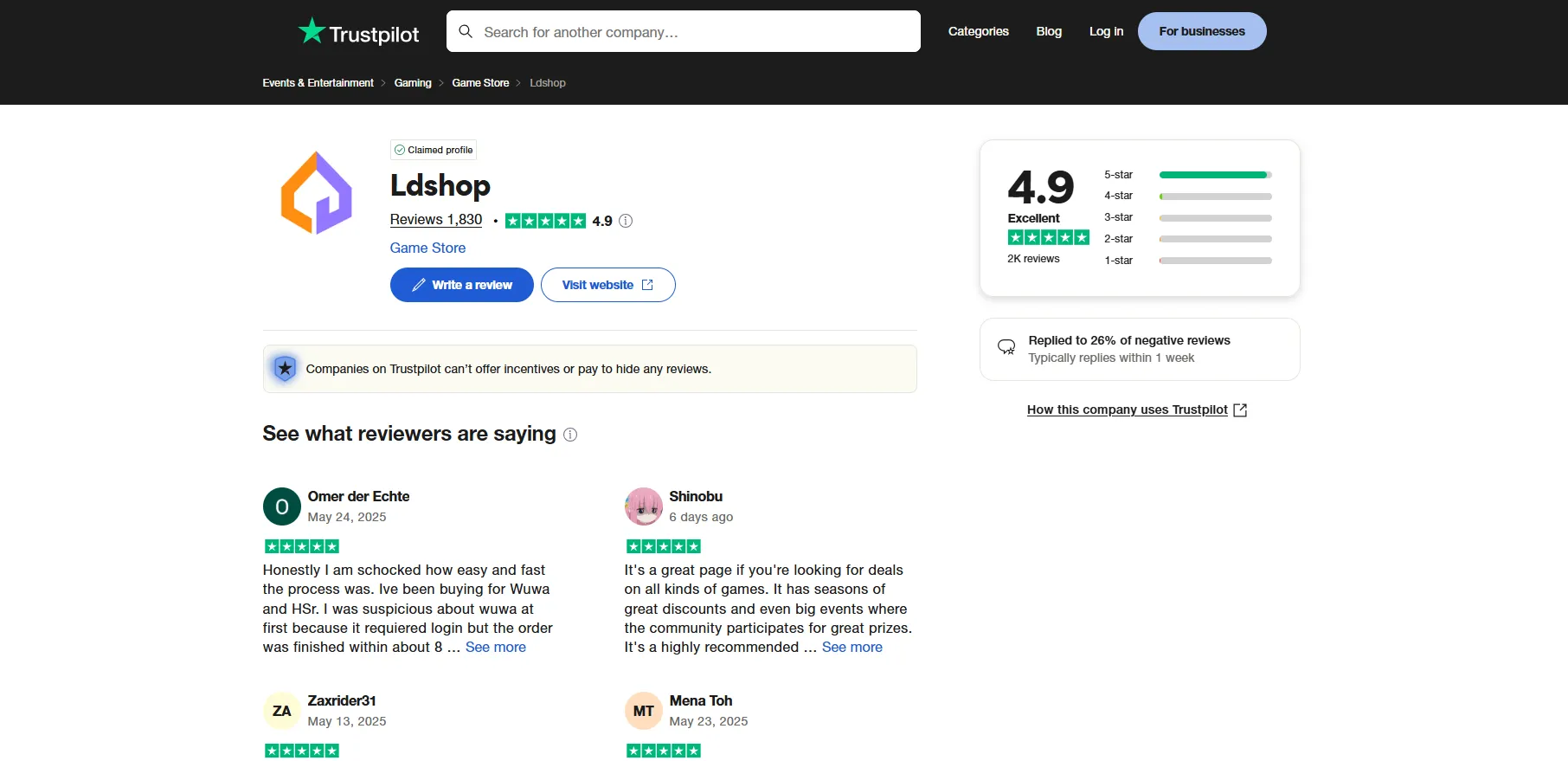Click the Visit website button
This screenshot has height=761, width=1568.
[607, 285]
